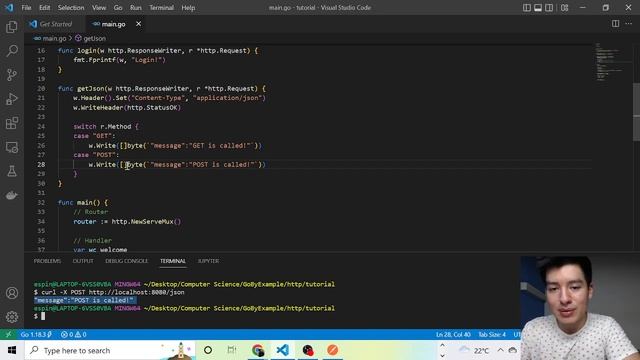Select the Terminal panel tab

[x=173, y=261]
